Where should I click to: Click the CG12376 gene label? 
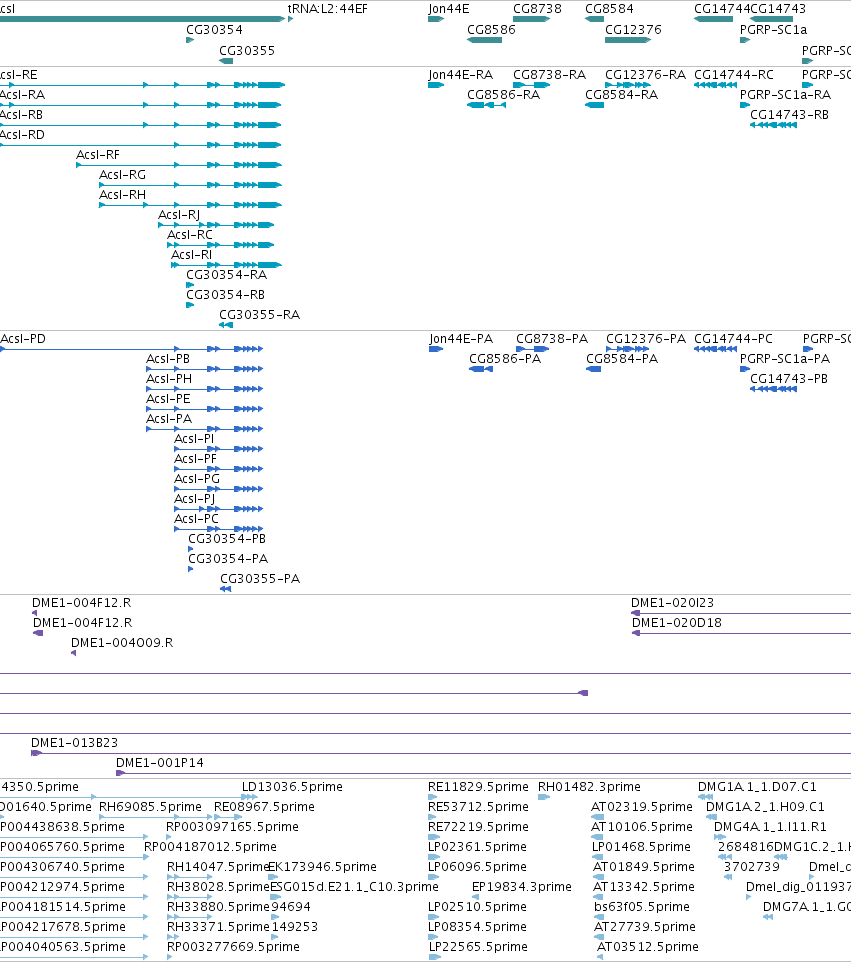pos(633,30)
